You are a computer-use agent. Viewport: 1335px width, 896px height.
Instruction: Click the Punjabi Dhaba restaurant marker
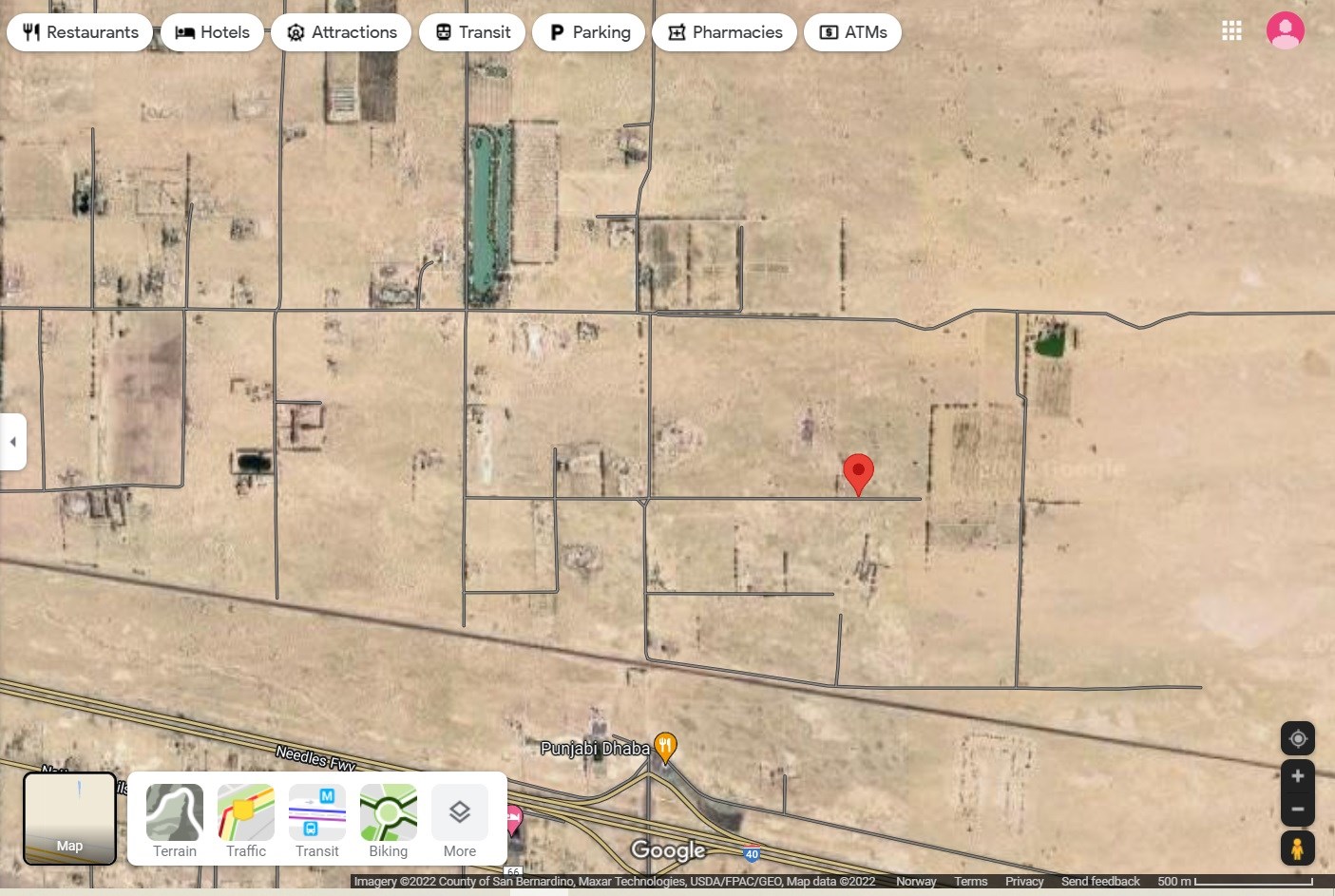pos(665,747)
